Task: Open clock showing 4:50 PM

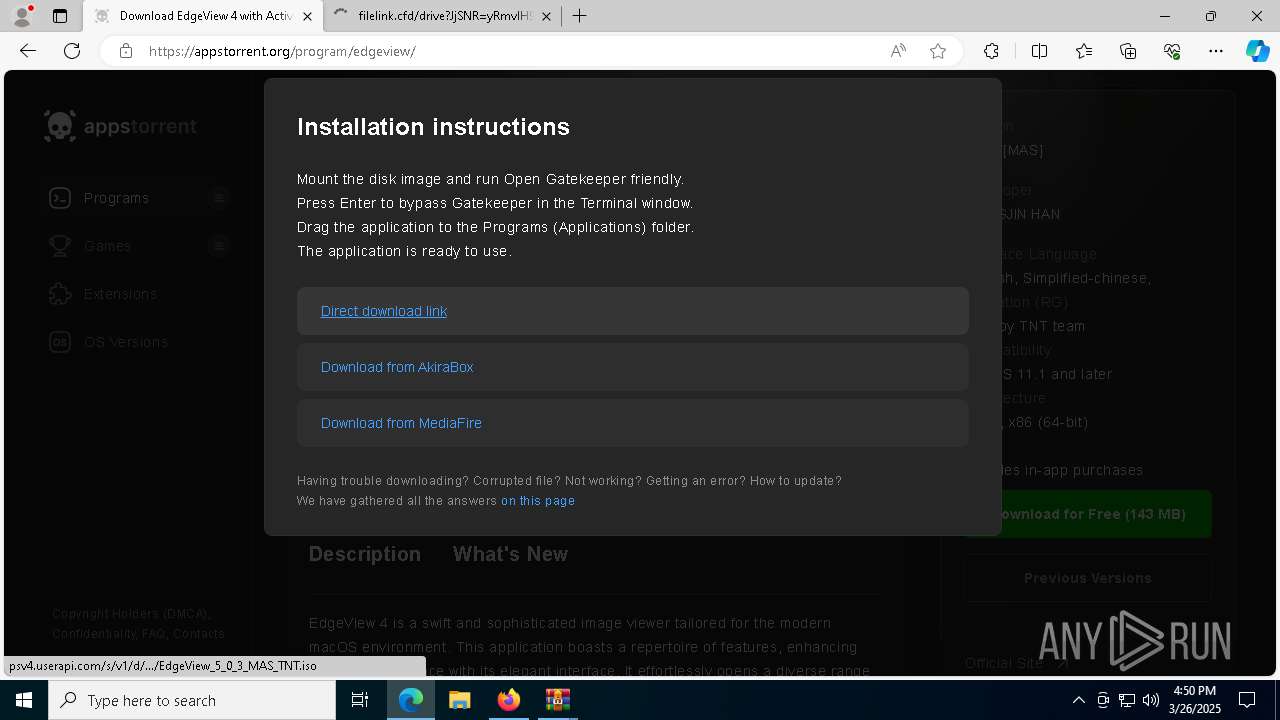Action: [1195, 700]
